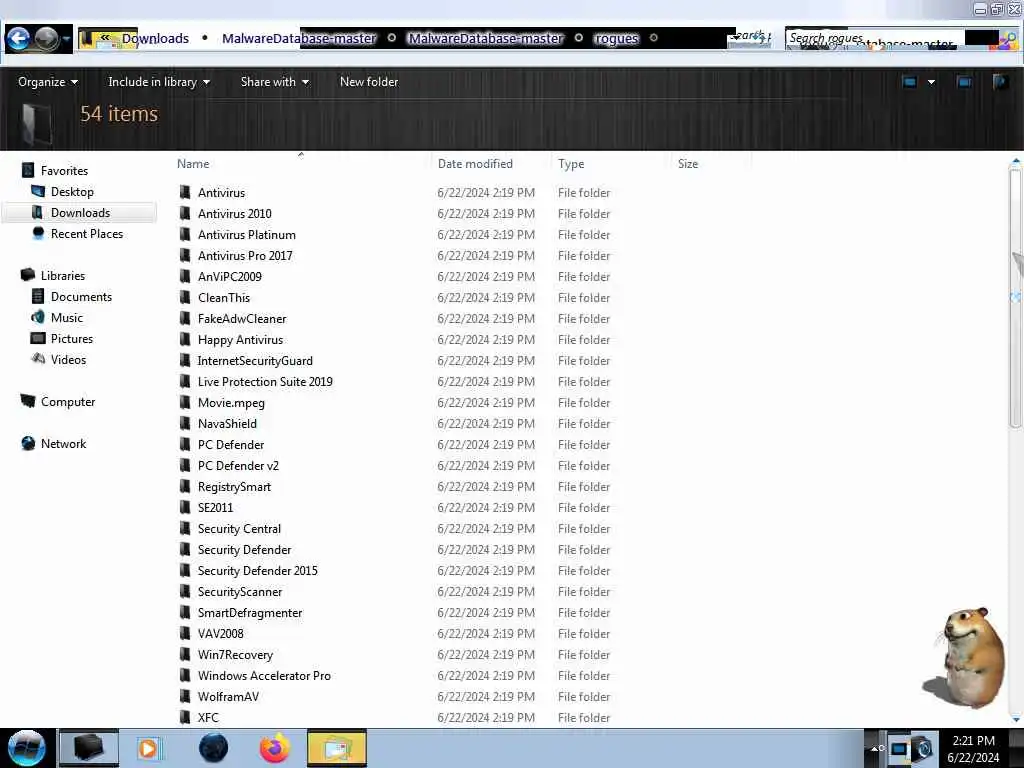1024x768 pixels.
Task: Click the Forward navigation arrow button
Action: 46,39
